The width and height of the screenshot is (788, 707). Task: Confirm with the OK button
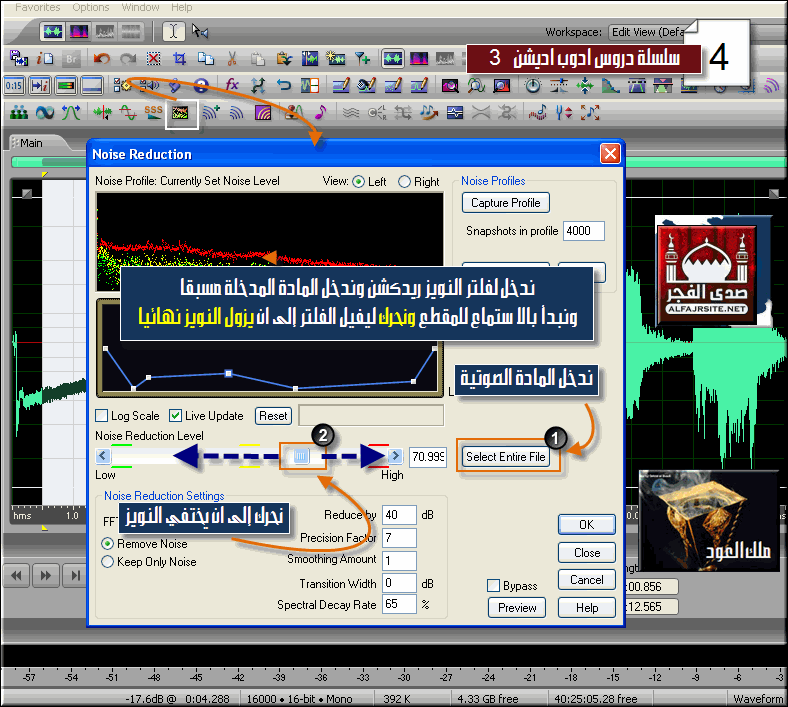(x=586, y=525)
